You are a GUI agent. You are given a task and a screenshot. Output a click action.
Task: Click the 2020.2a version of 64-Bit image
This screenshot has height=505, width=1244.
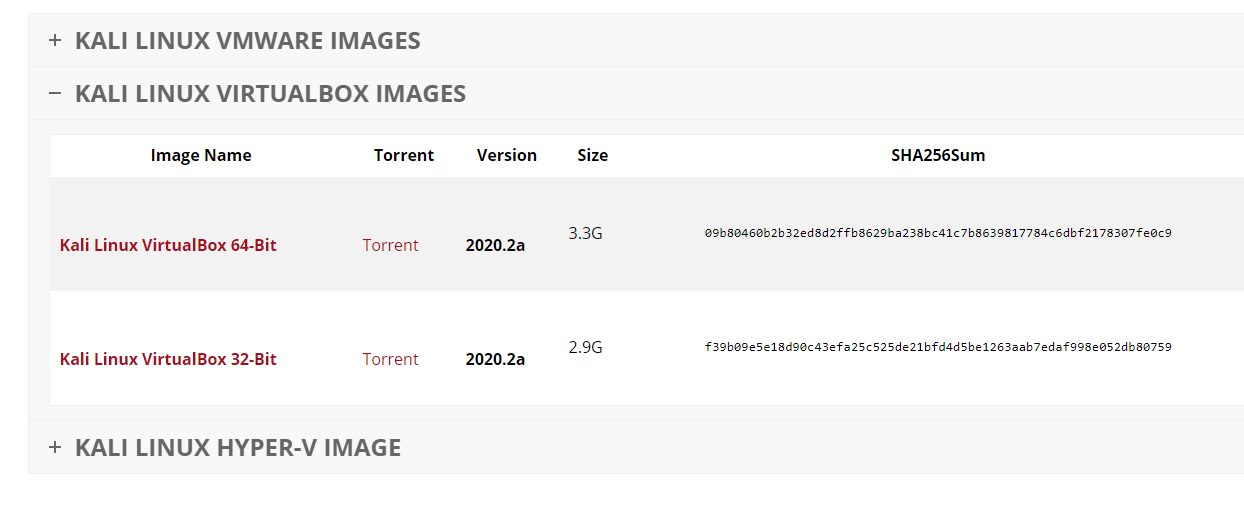click(495, 245)
